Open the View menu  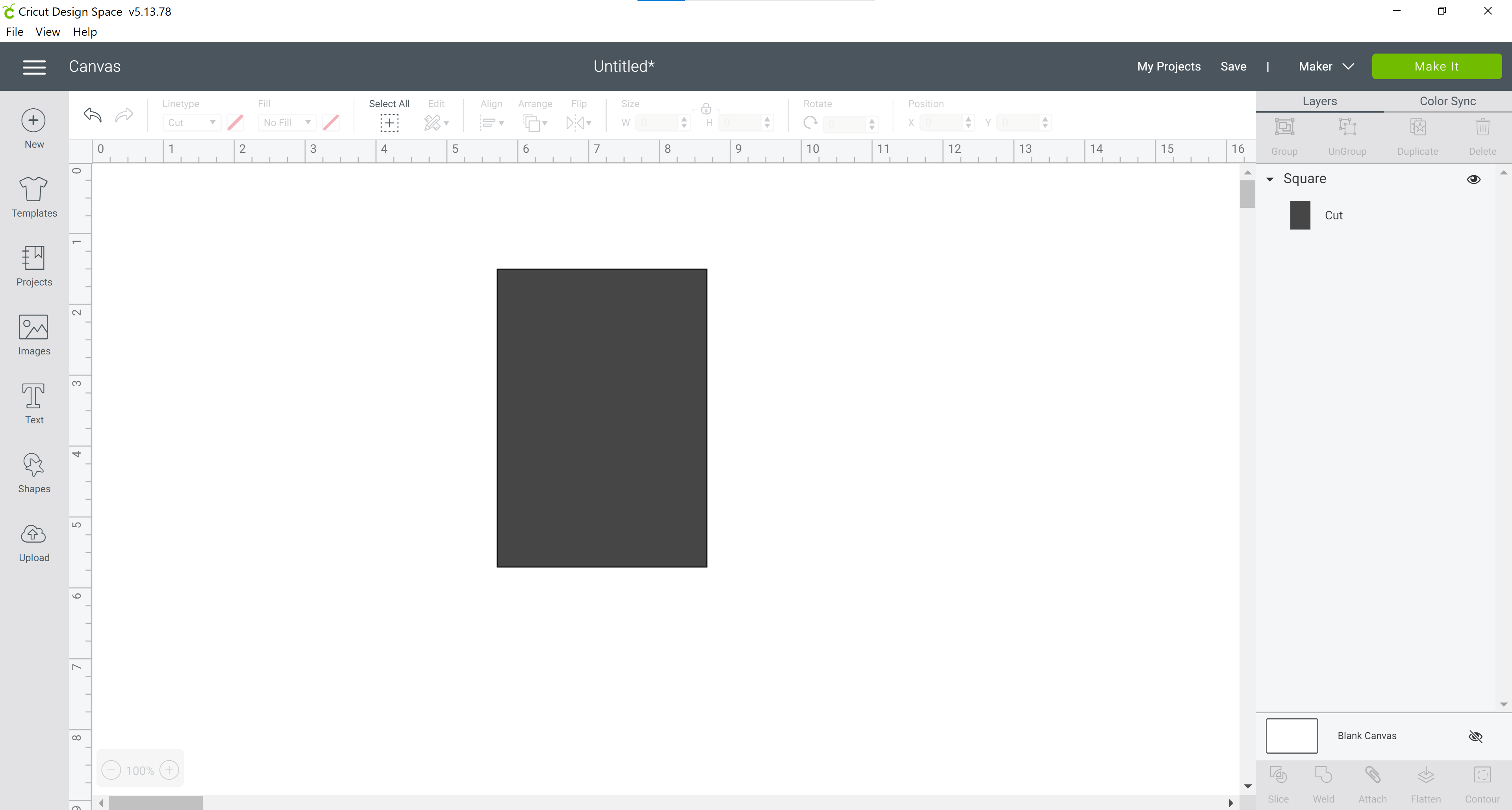(x=48, y=32)
